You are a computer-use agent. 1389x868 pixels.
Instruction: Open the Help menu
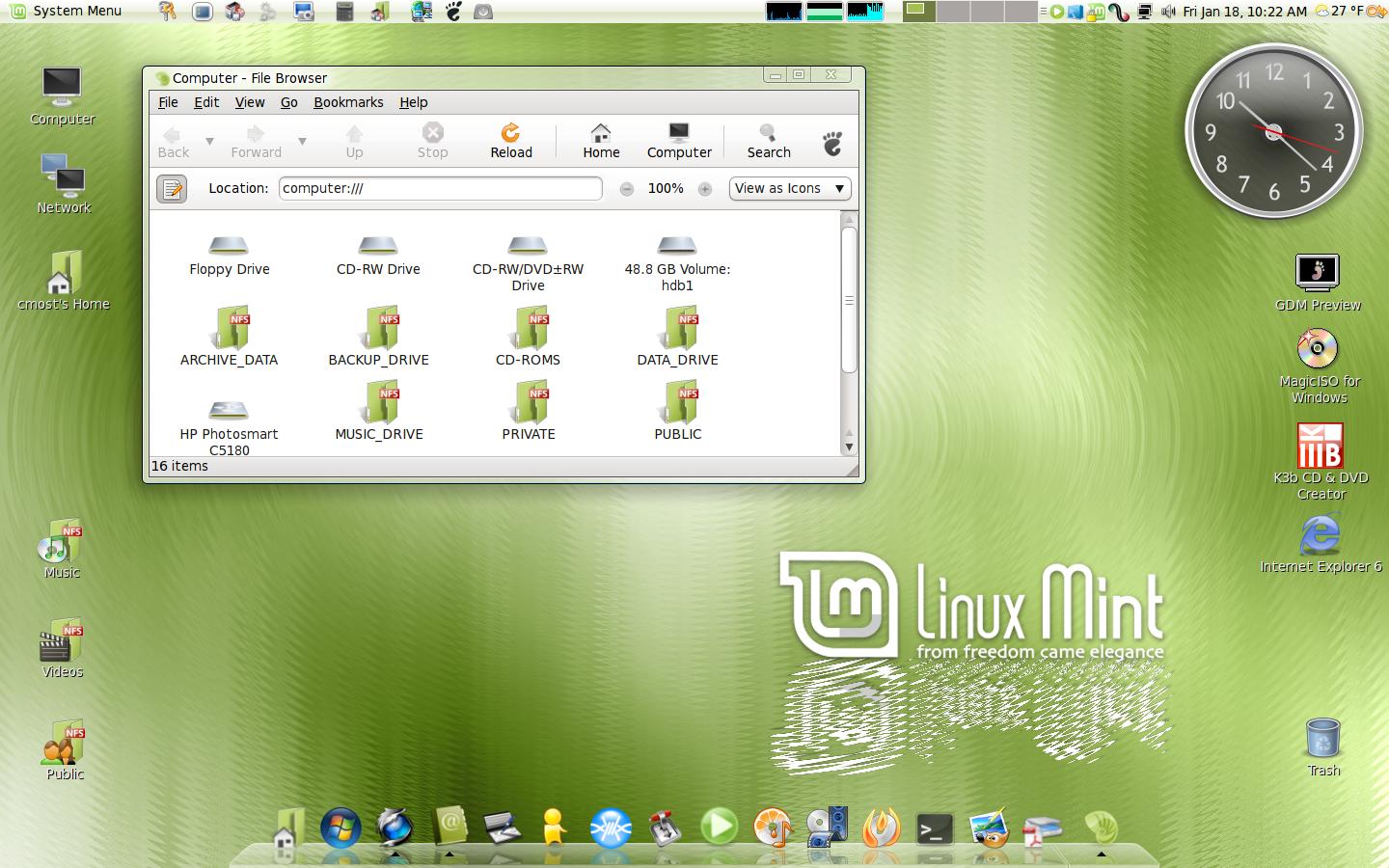pyautogui.click(x=414, y=102)
